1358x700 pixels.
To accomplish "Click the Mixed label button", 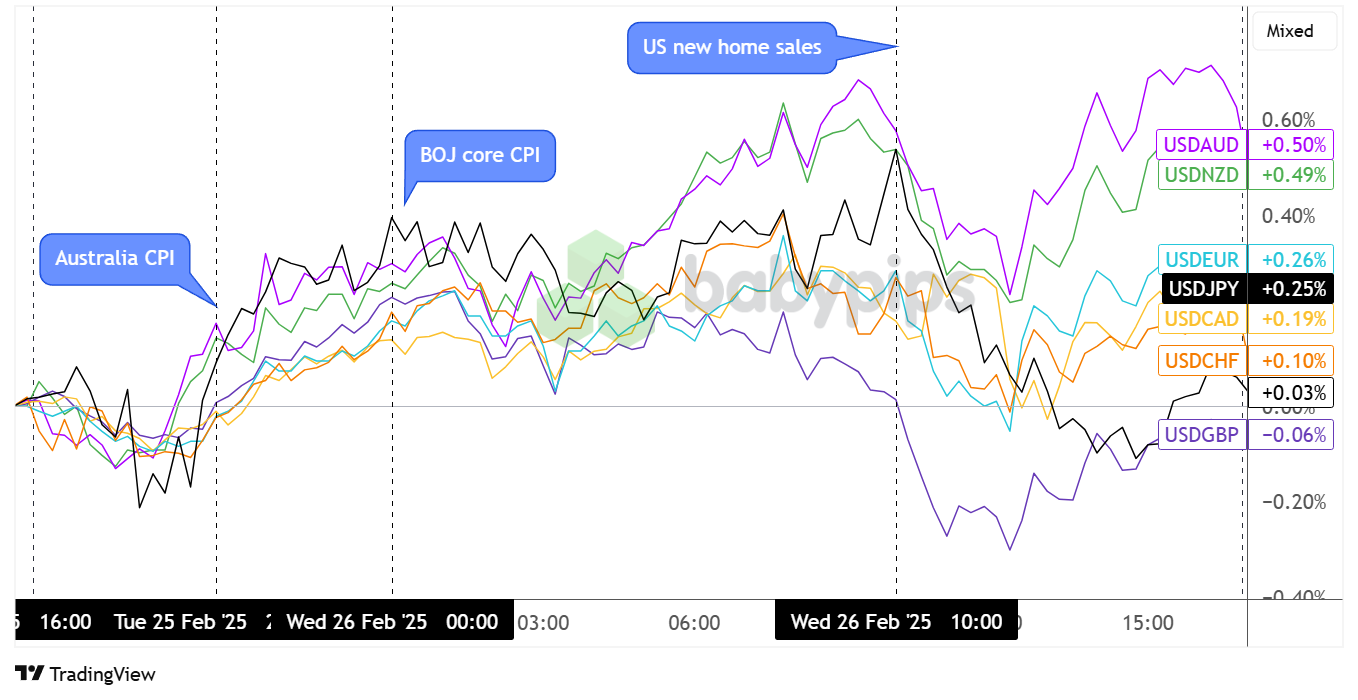I will point(1289,31).
